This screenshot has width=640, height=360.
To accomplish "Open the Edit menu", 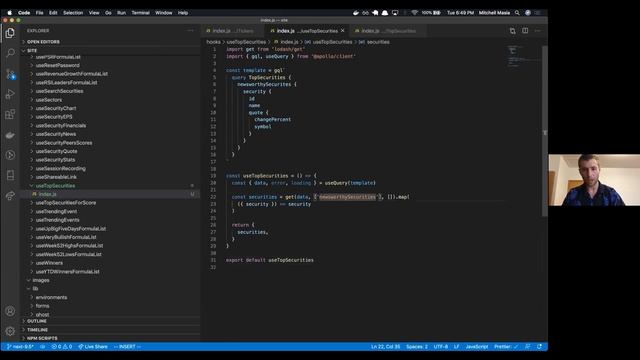I will pyautogui.click(x=53, y=13).
